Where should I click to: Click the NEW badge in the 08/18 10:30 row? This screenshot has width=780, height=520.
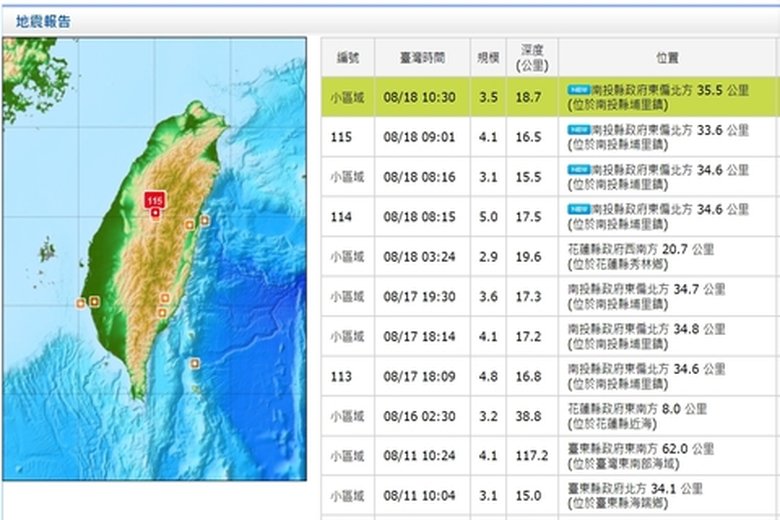pyautogui.click(x=579, y=89)
